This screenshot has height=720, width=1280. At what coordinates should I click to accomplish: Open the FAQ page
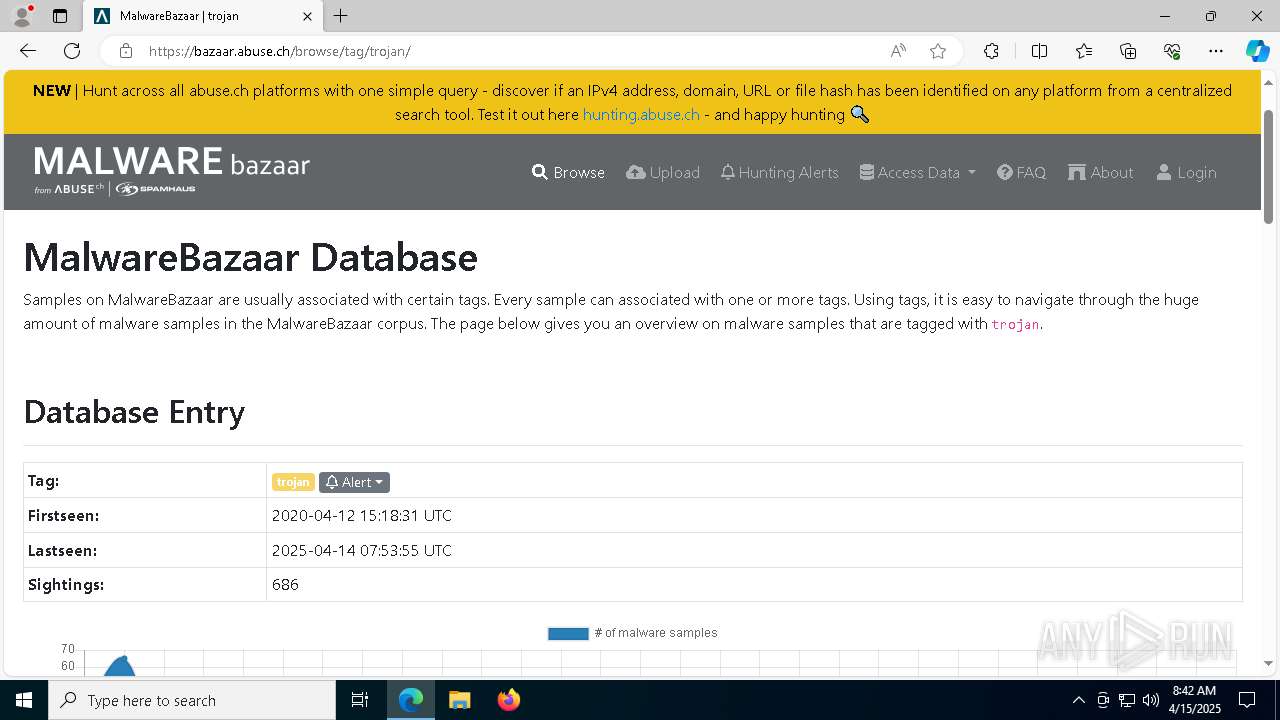[x=1021, y=172]
